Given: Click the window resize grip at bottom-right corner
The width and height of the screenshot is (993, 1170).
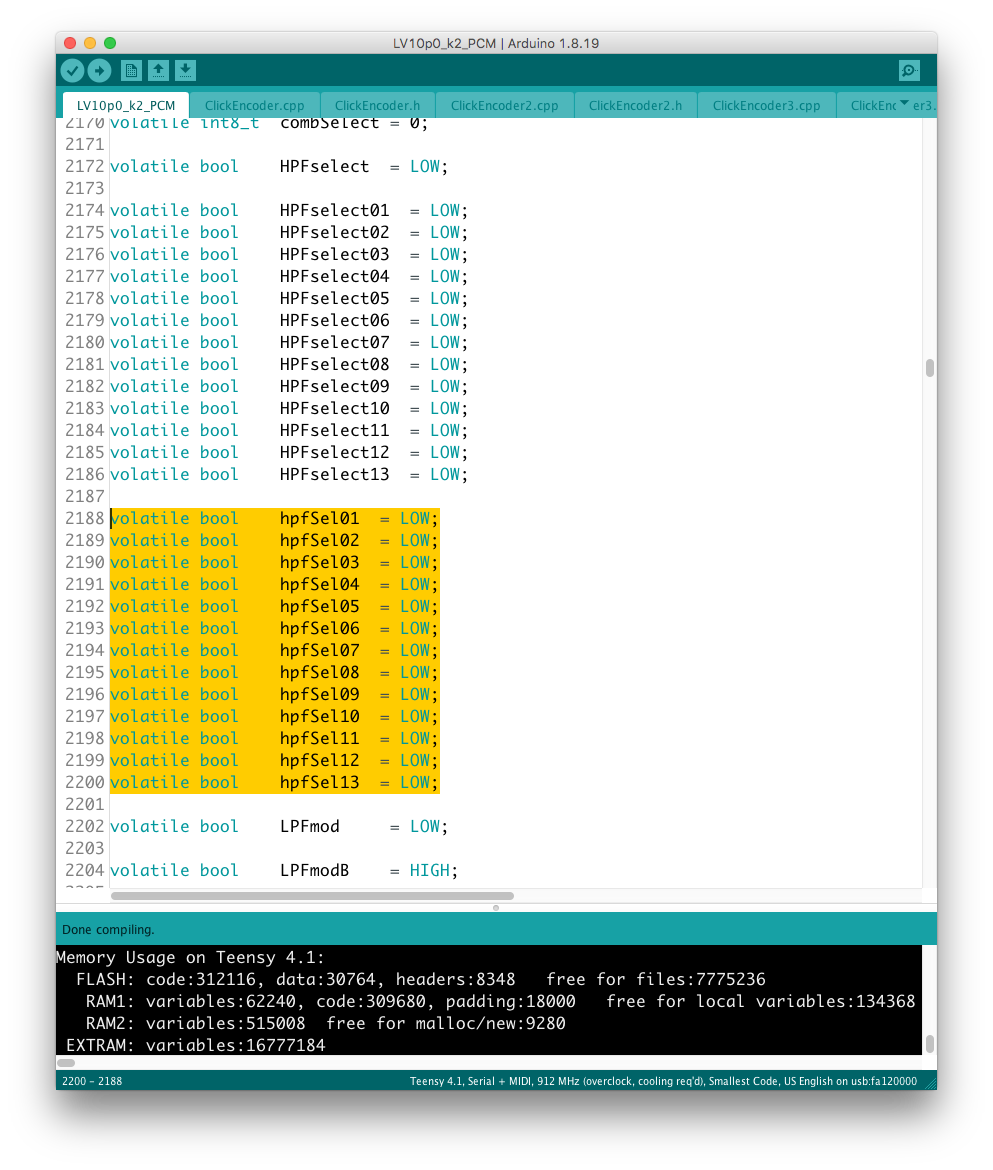Looking at the screenshot, I should pyautogui.click(x=930, y=1082).
